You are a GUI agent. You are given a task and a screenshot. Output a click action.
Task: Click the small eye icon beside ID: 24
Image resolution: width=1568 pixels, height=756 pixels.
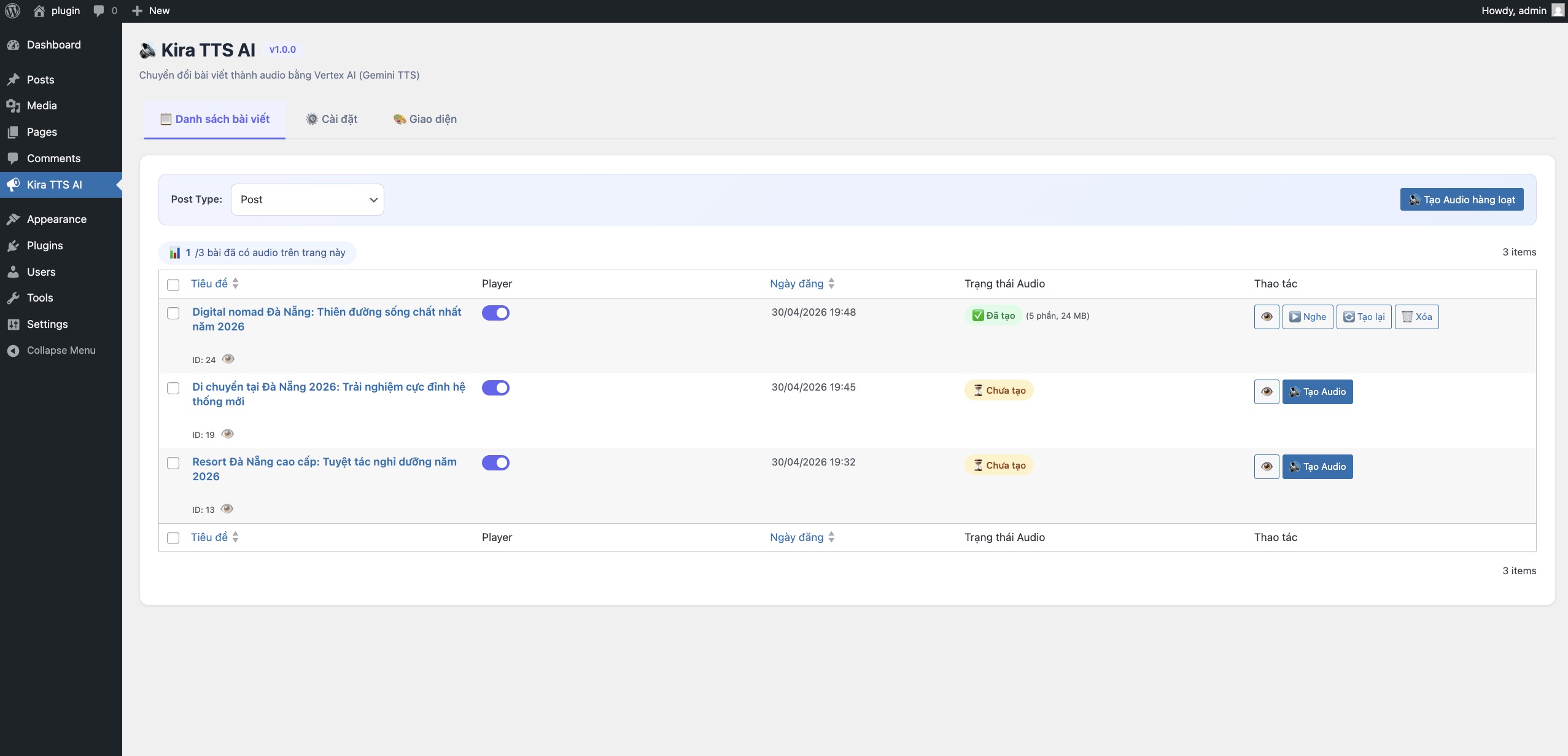228,359
